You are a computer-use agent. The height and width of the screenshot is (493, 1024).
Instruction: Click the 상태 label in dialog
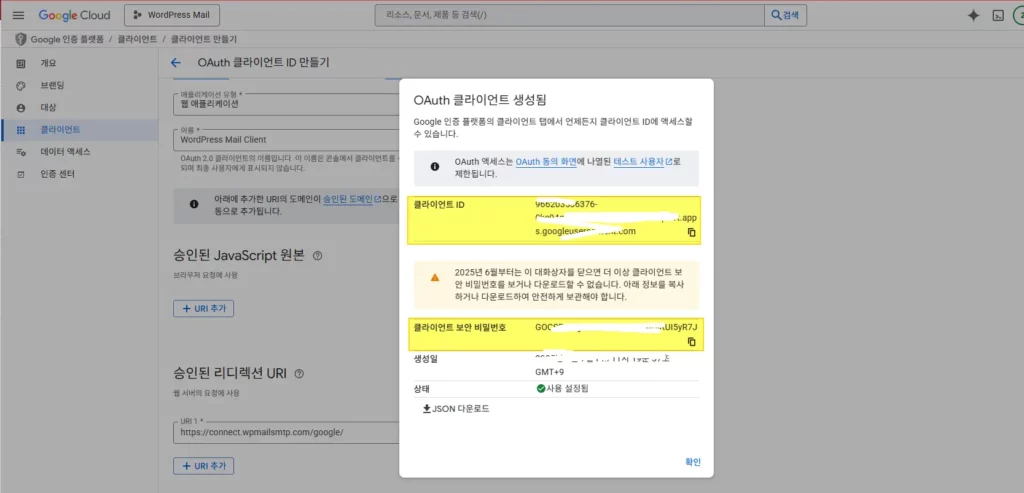(x=421, y=389)
